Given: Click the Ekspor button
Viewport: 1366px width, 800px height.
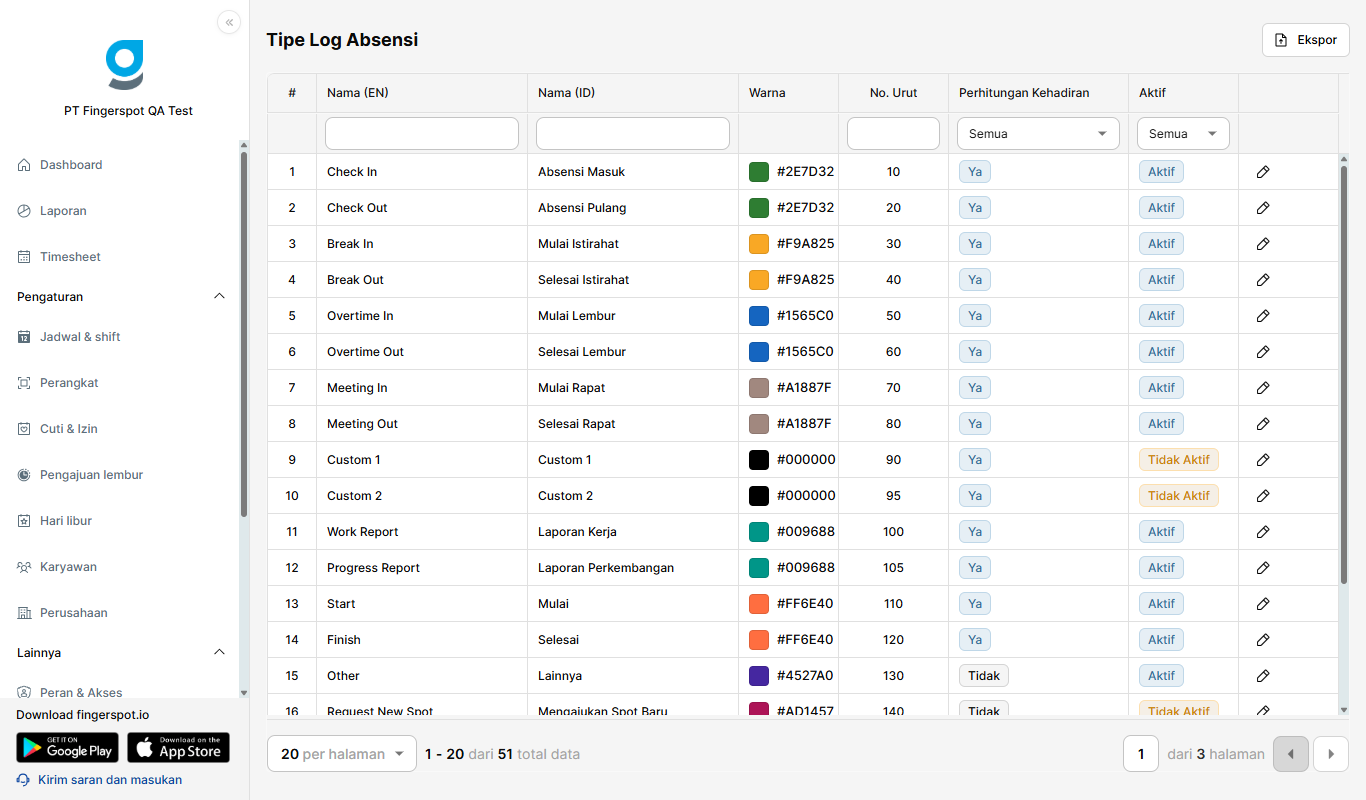Looking at the screenshot, I should pyautogui.click(x=1306, y=40).
